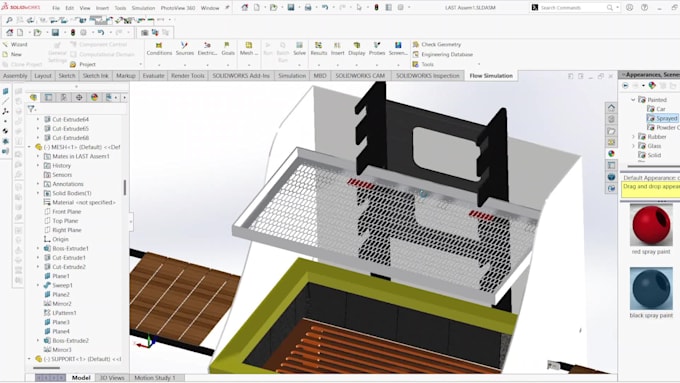Viewport: 680px width, 383px height.
Task: Click the Save icon in the top toolbar
Action: tap(291, 7)
